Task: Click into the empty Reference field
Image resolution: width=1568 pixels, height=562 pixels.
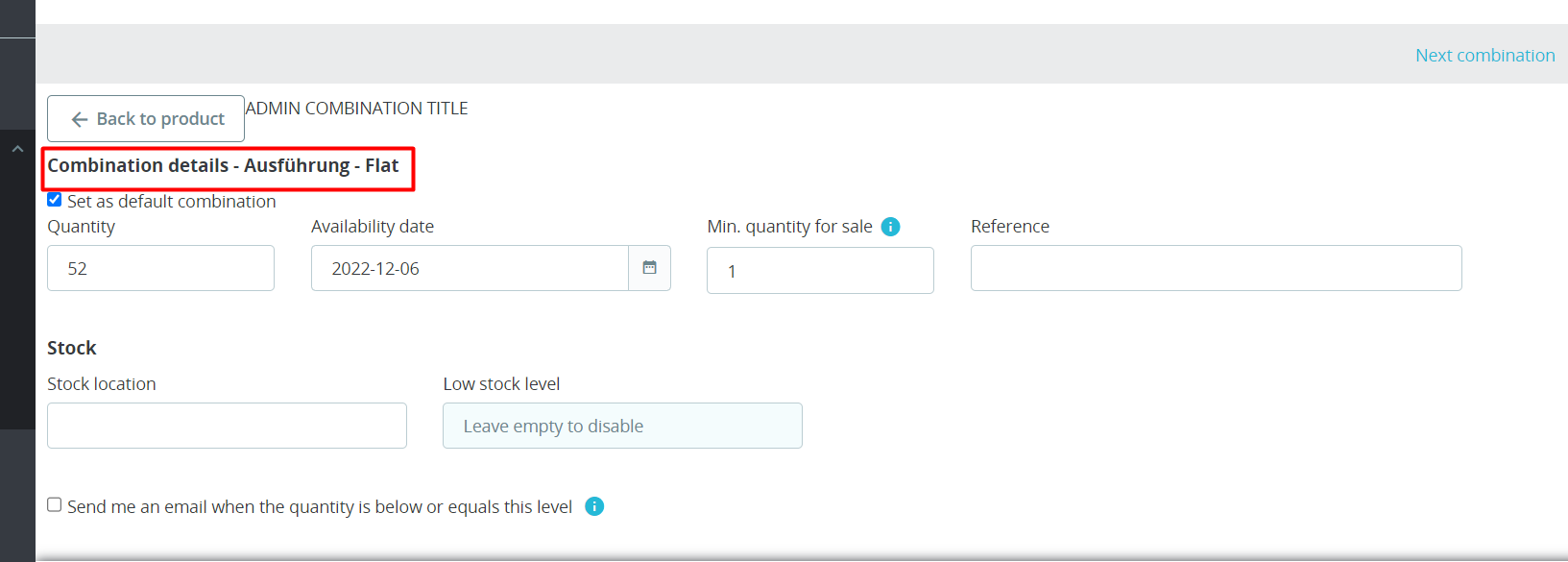Action: [x=1216, y=268]
